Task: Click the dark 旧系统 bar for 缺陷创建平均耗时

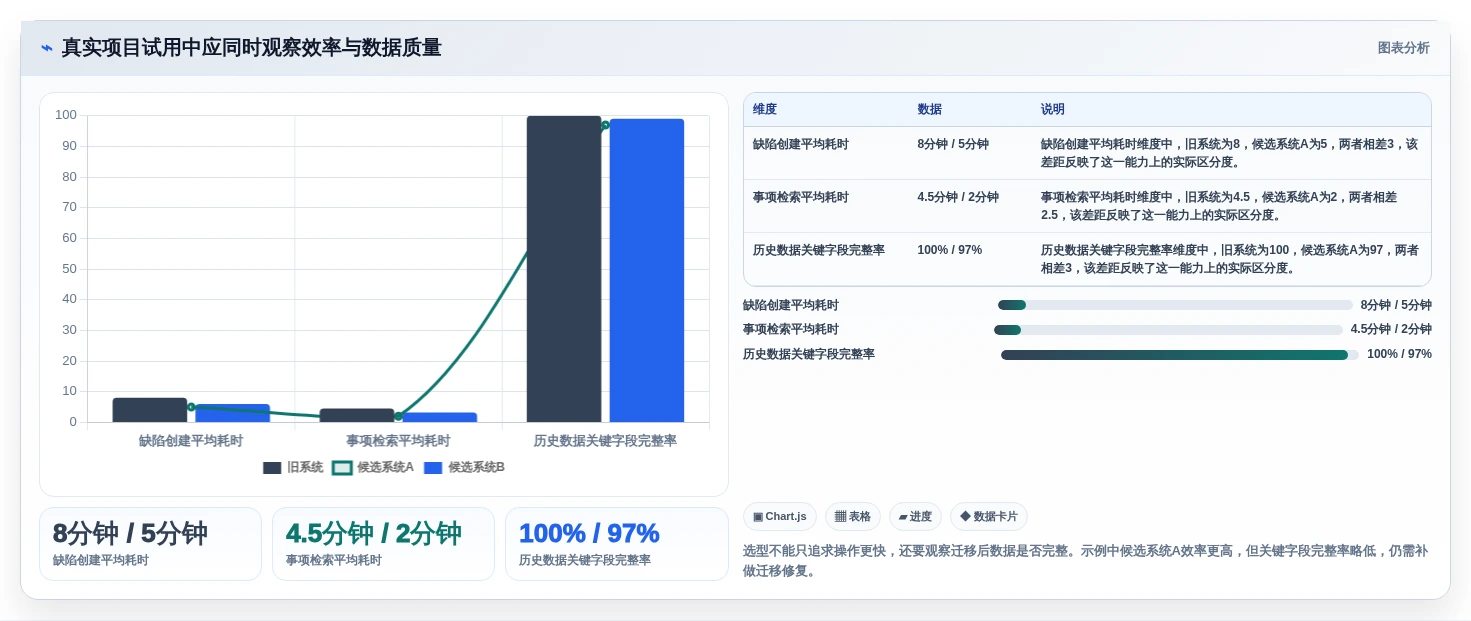Action: pyautogui.click(x=150, y=410)
